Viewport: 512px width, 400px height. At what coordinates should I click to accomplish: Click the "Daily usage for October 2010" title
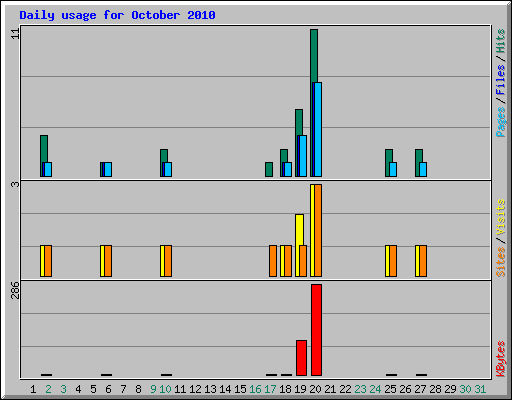pos(117,15)
